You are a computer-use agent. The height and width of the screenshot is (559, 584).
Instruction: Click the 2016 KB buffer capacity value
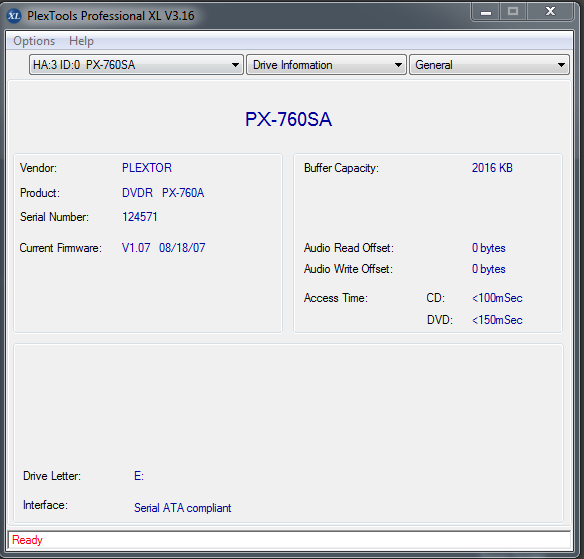coord(492,168)
